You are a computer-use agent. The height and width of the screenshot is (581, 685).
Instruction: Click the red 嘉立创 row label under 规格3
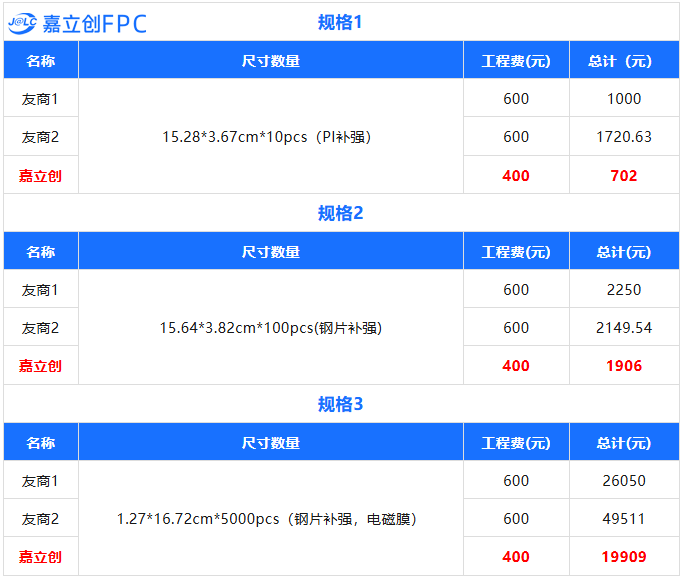40,557
